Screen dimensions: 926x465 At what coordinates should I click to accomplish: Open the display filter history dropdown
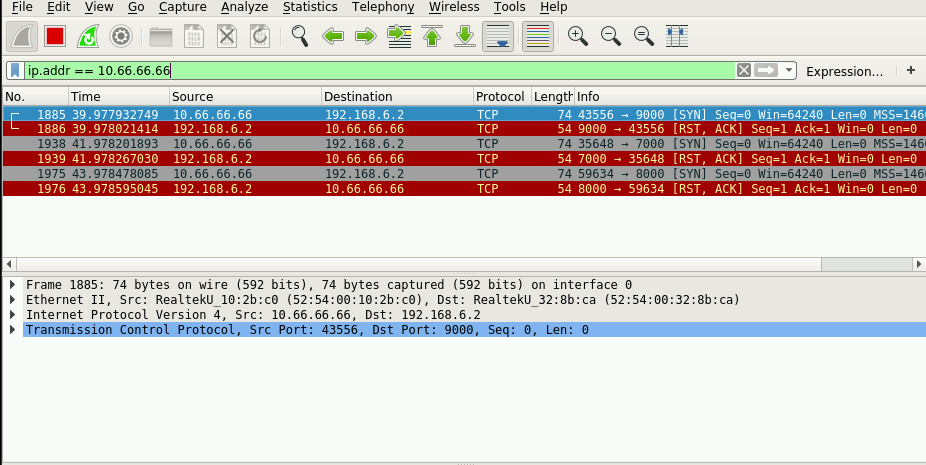(x=789, y=71)
